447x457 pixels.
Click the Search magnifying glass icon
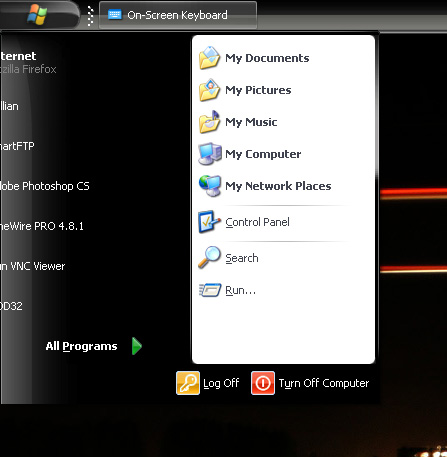(x=209, y=257)
